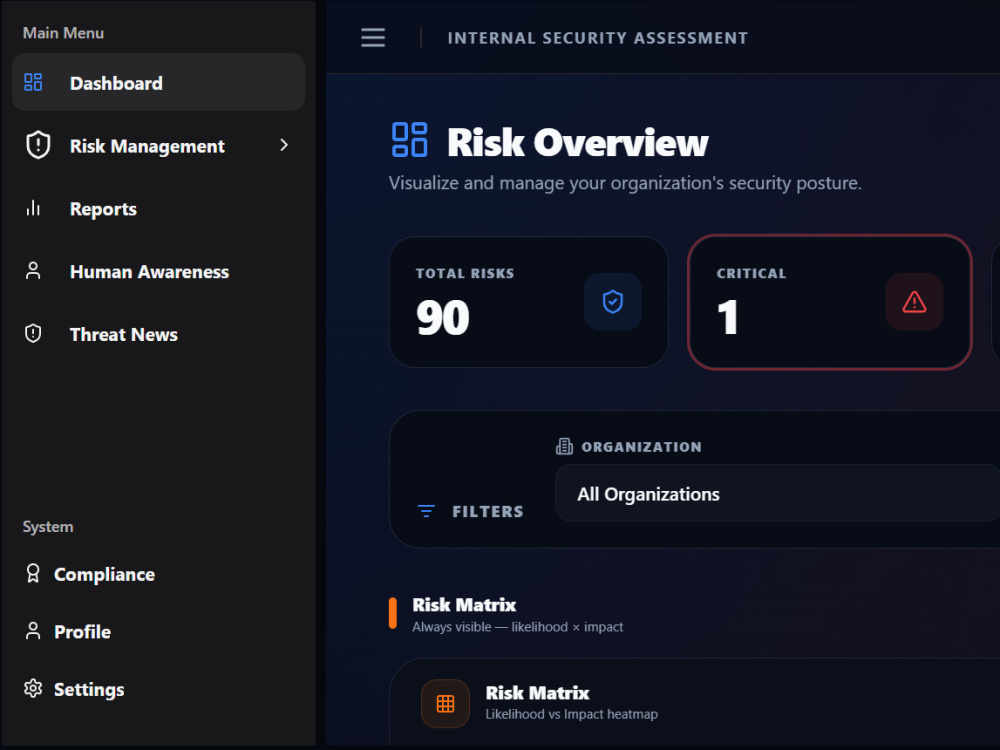Expand the Risk Management submenu chevron
This screenshot has height=750, width=1000.
click(x=284, y=145)
